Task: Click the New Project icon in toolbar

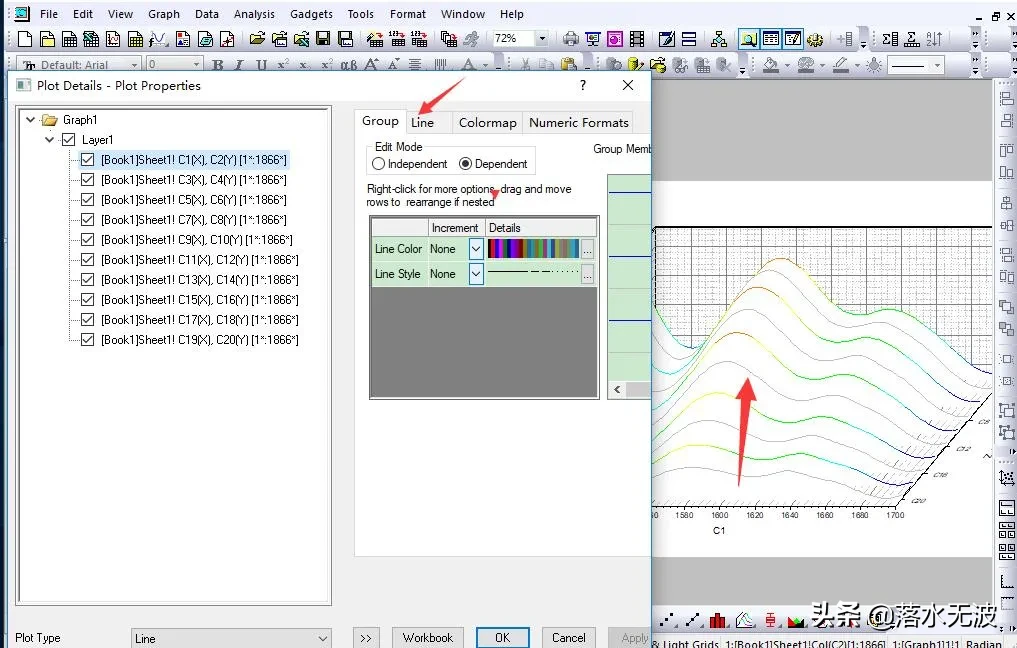Action: coord(25,39)
